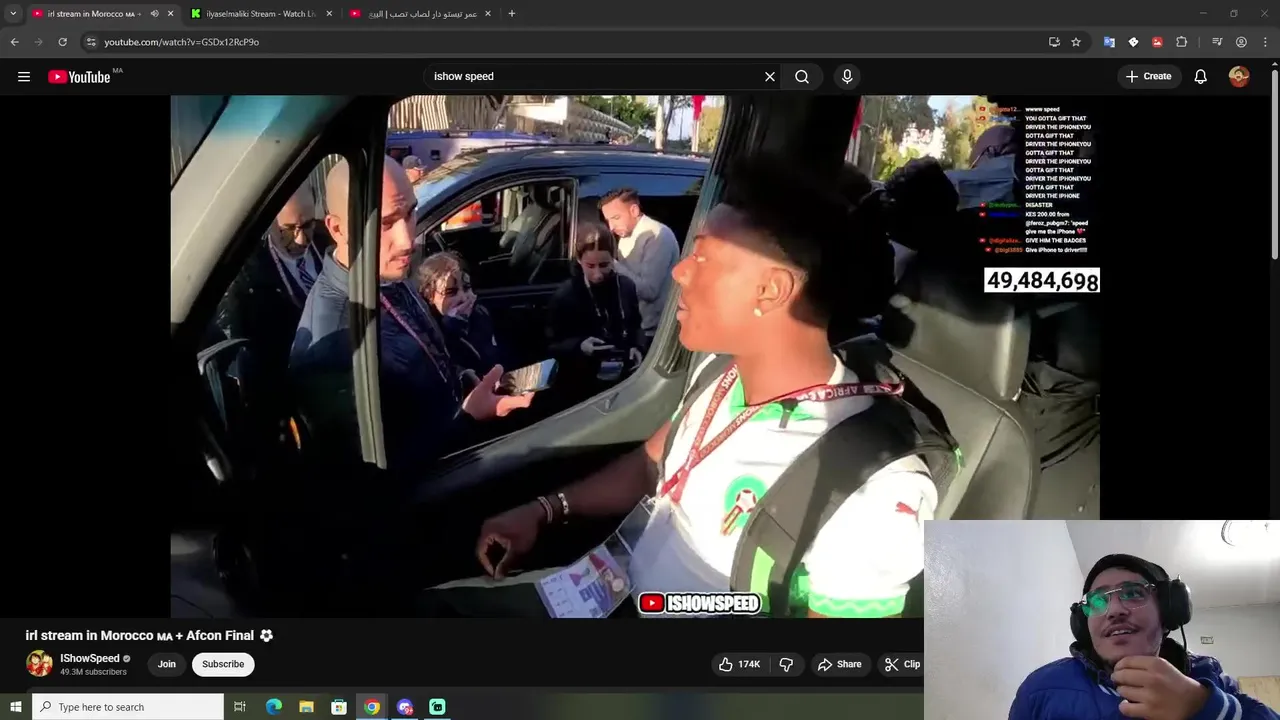Close the 'irl stream in Morocco' tab
The image size is (1280, 720).
coord(170,14)
